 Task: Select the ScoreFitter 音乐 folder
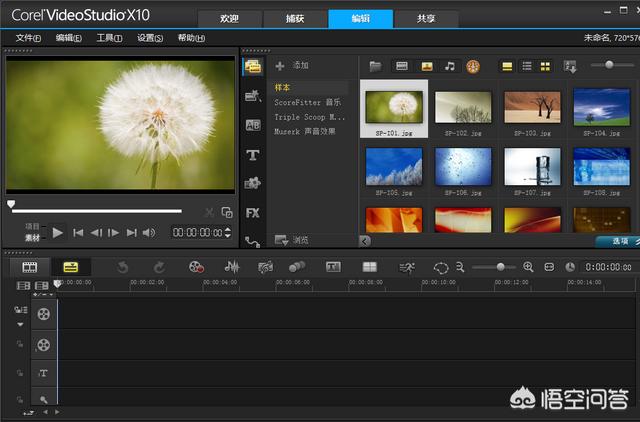pos(307,102)
